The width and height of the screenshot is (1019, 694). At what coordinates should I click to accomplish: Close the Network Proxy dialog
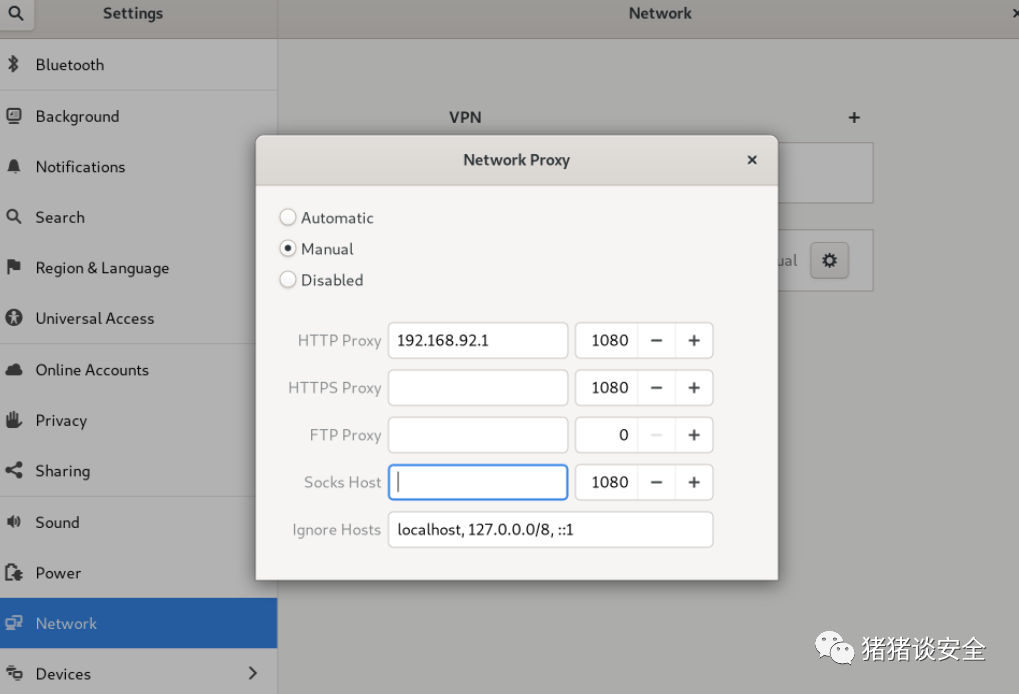[x=752, y=160]
